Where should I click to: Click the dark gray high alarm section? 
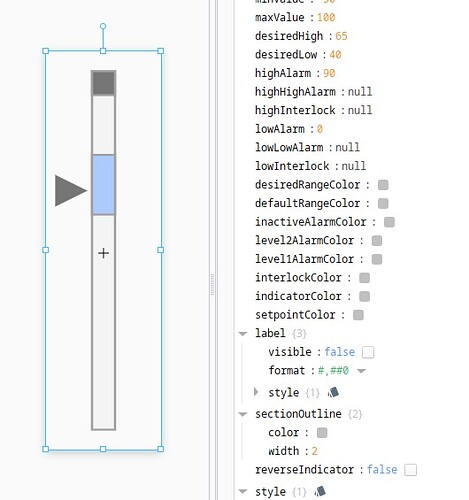point(104,83)
